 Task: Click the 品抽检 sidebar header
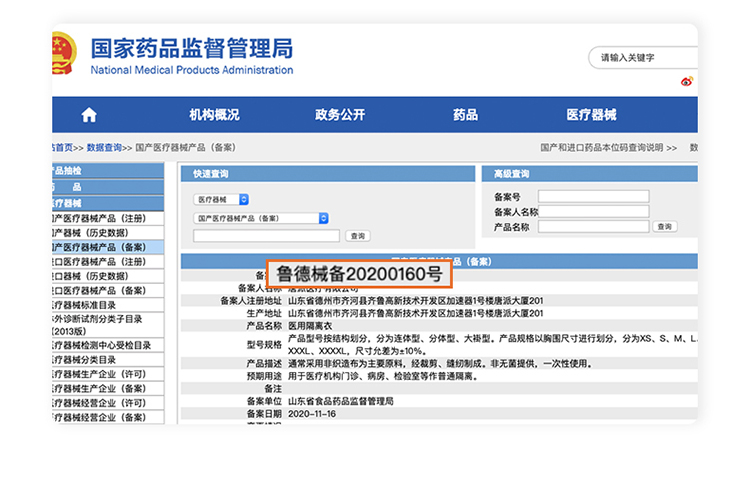pyautogui.click(x=108, y=171)
